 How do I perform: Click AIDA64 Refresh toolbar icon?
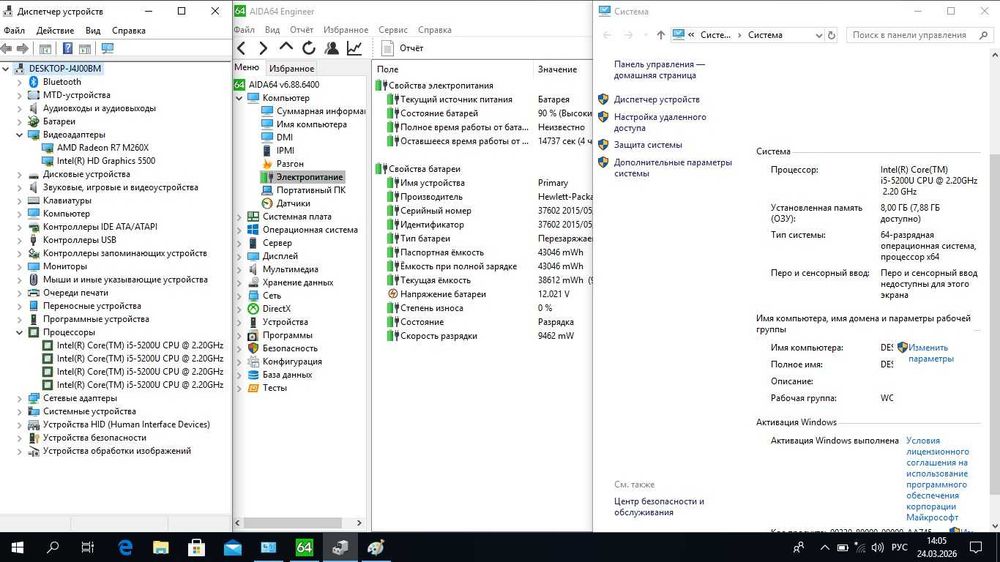pos(309,48)
